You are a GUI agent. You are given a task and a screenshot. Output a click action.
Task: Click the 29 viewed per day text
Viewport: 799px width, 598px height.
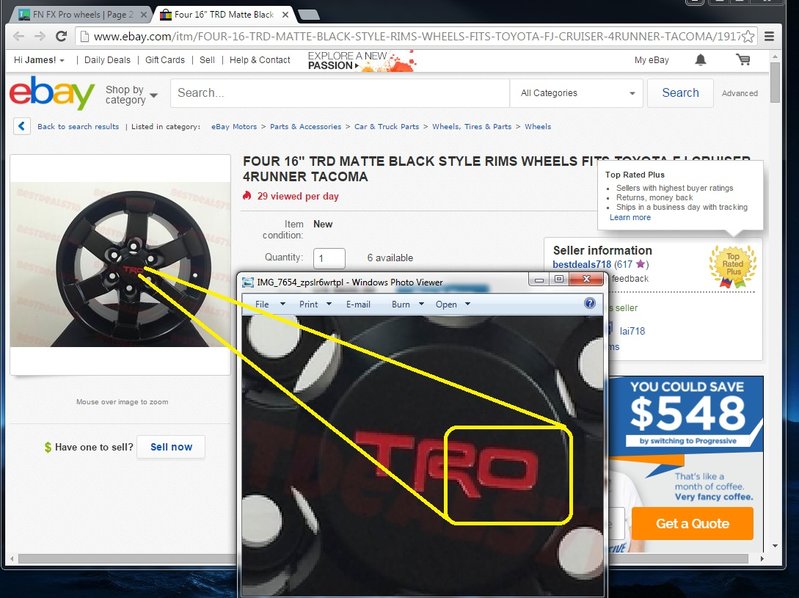tap(298, 196)
